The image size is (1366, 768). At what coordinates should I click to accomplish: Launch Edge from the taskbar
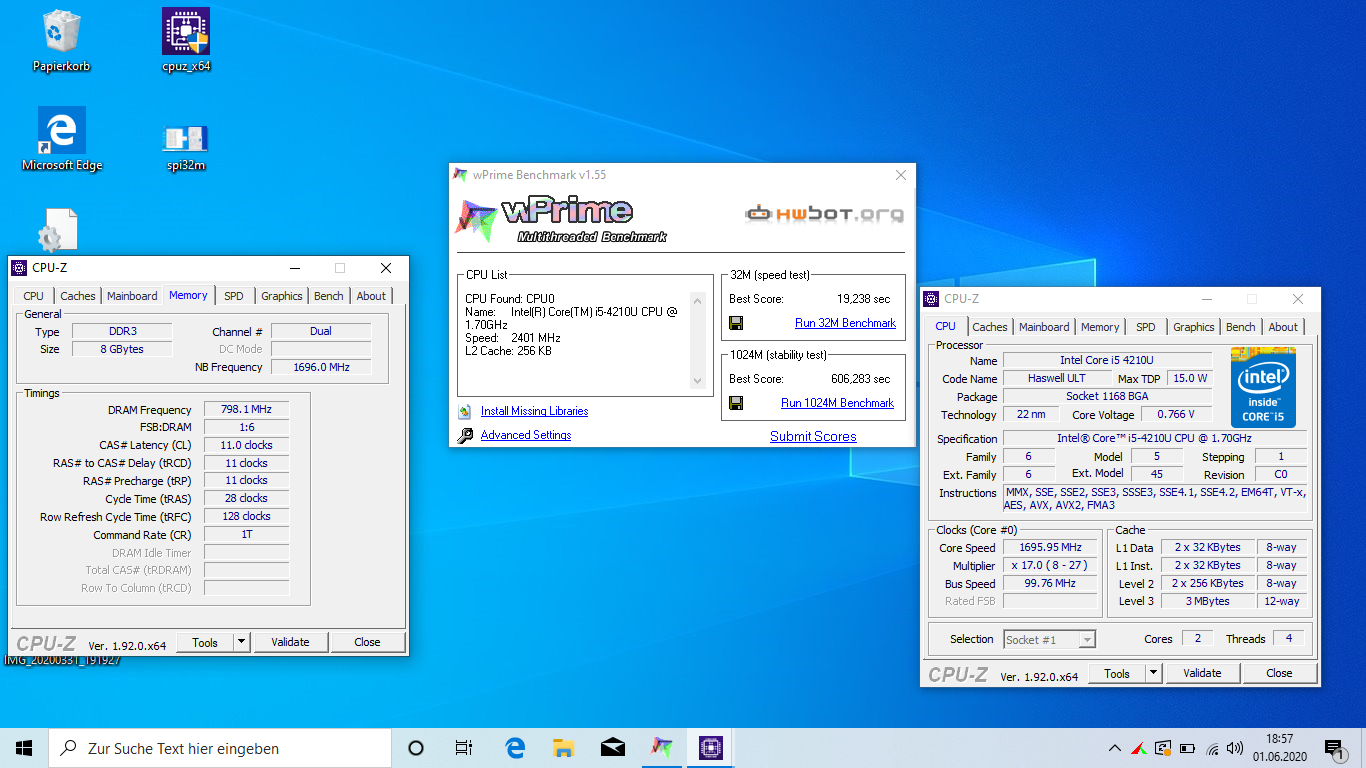pyautogui.click(x=515, y=748)
